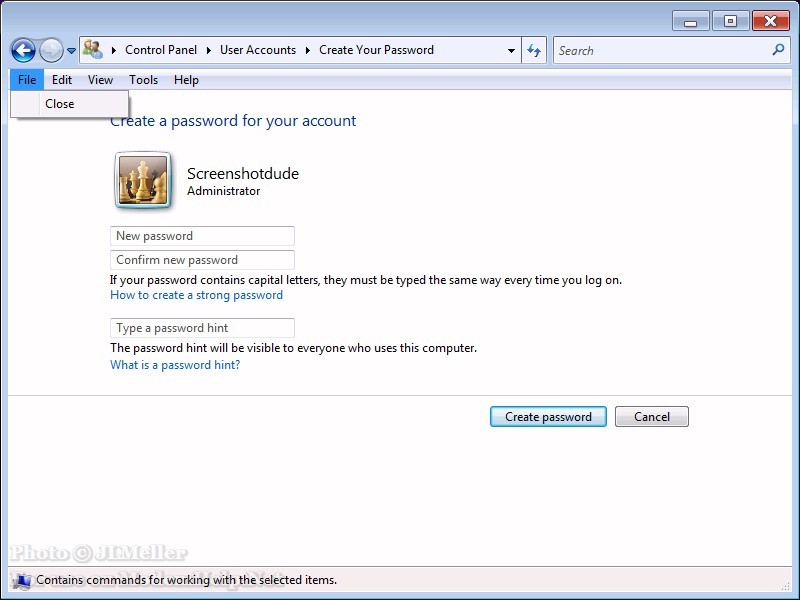Open What is a password hint link
This screenshot has height=600, width=800.
coord(175,365)
